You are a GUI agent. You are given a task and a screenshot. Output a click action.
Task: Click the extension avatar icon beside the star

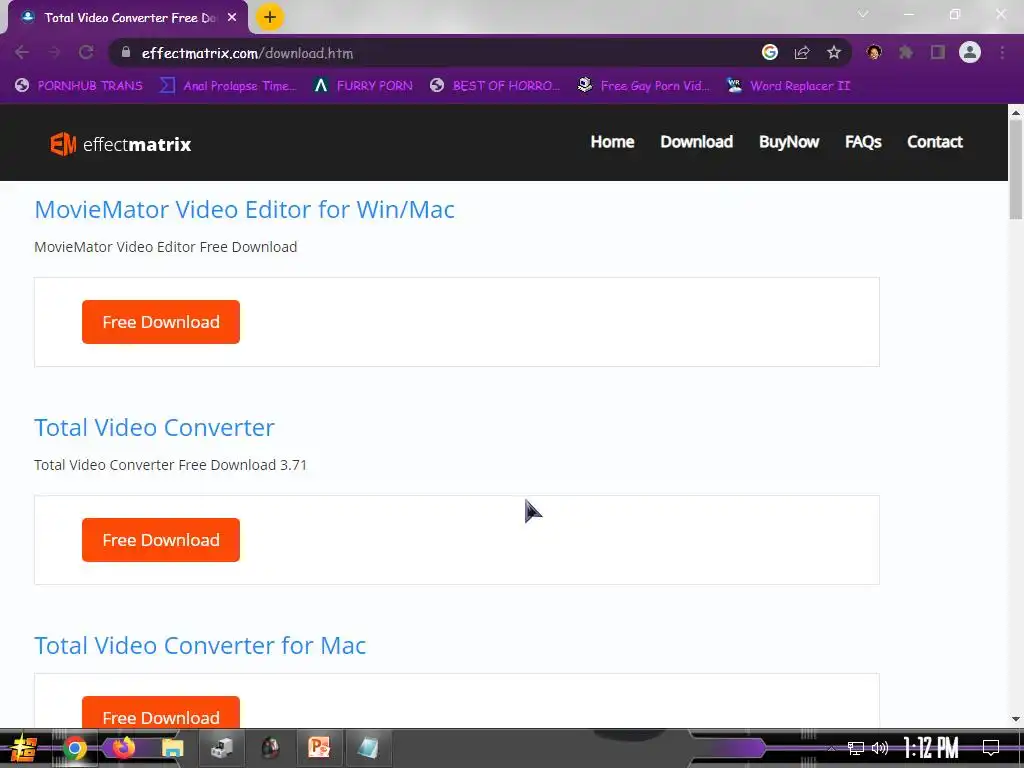coord(874,52)
